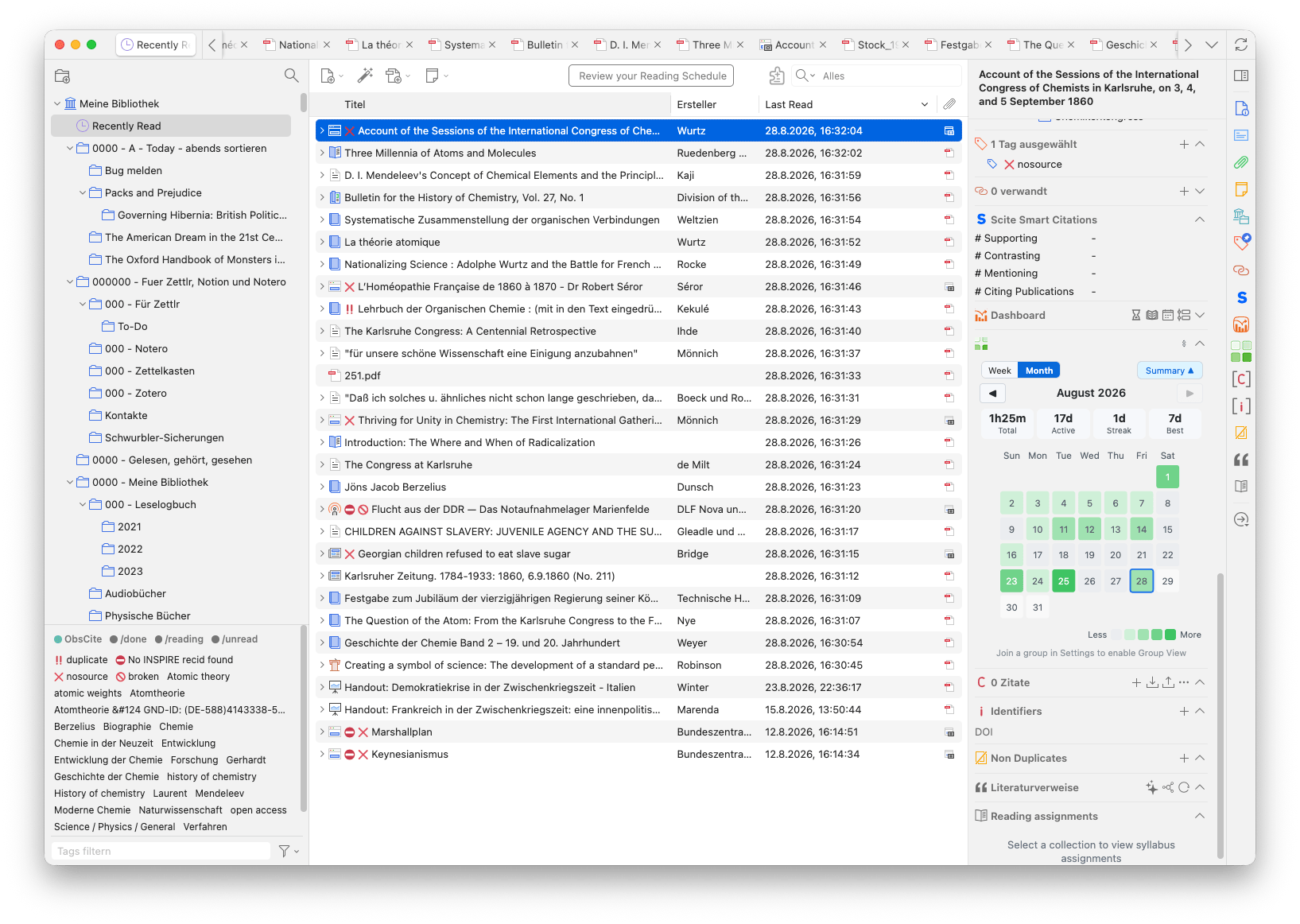Switch to the Recently Read tab

click(x=155, y=45)
